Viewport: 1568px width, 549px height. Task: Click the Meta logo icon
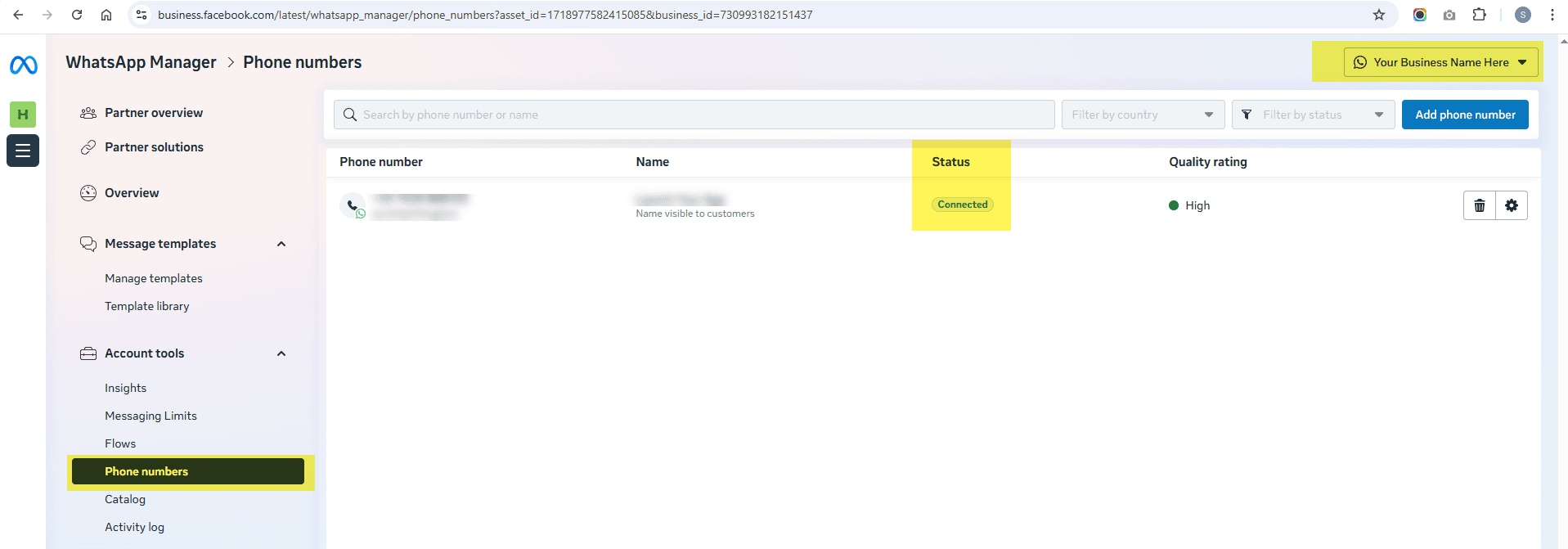[23, 65]
